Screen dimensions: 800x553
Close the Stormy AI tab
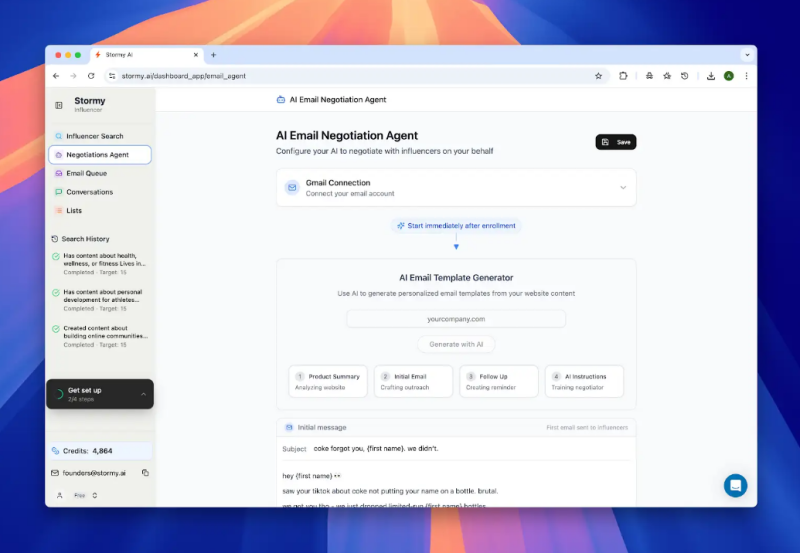pyautogui.click(x=196, y=55)
